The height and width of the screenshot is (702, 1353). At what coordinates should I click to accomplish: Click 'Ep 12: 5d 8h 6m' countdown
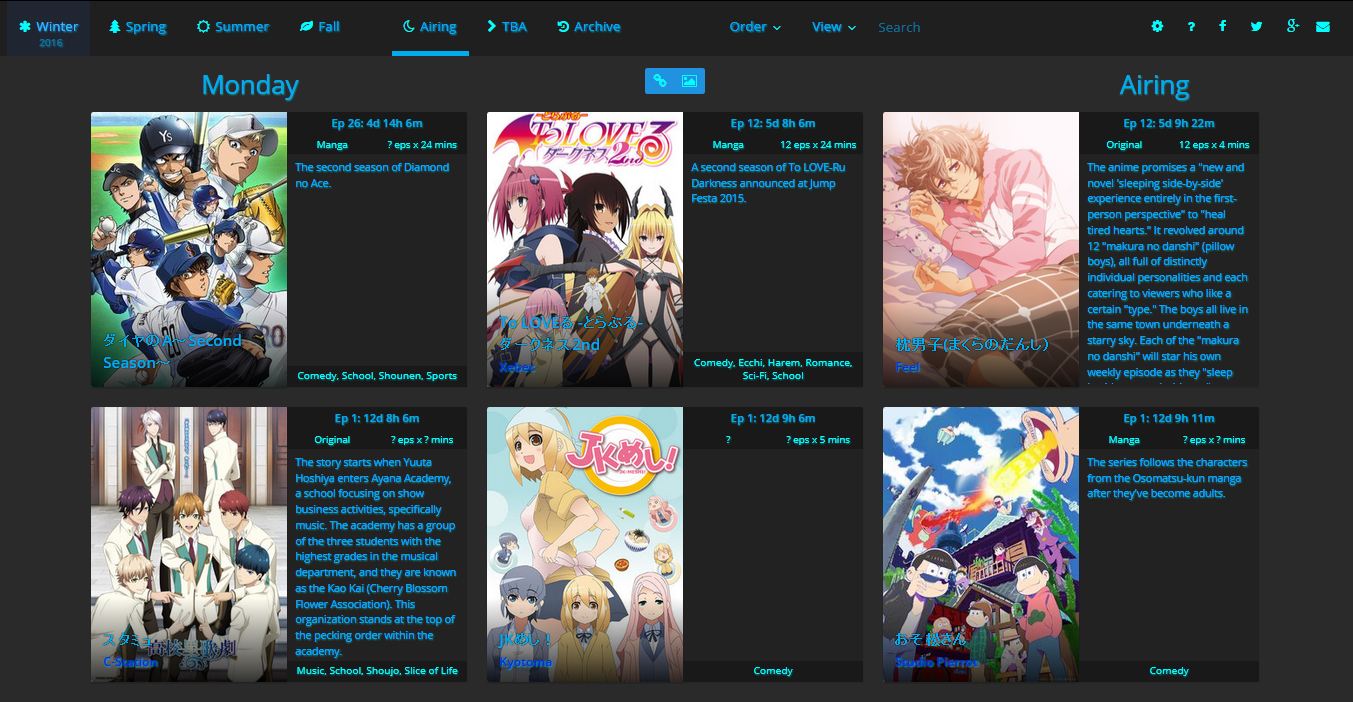(773, 123)
